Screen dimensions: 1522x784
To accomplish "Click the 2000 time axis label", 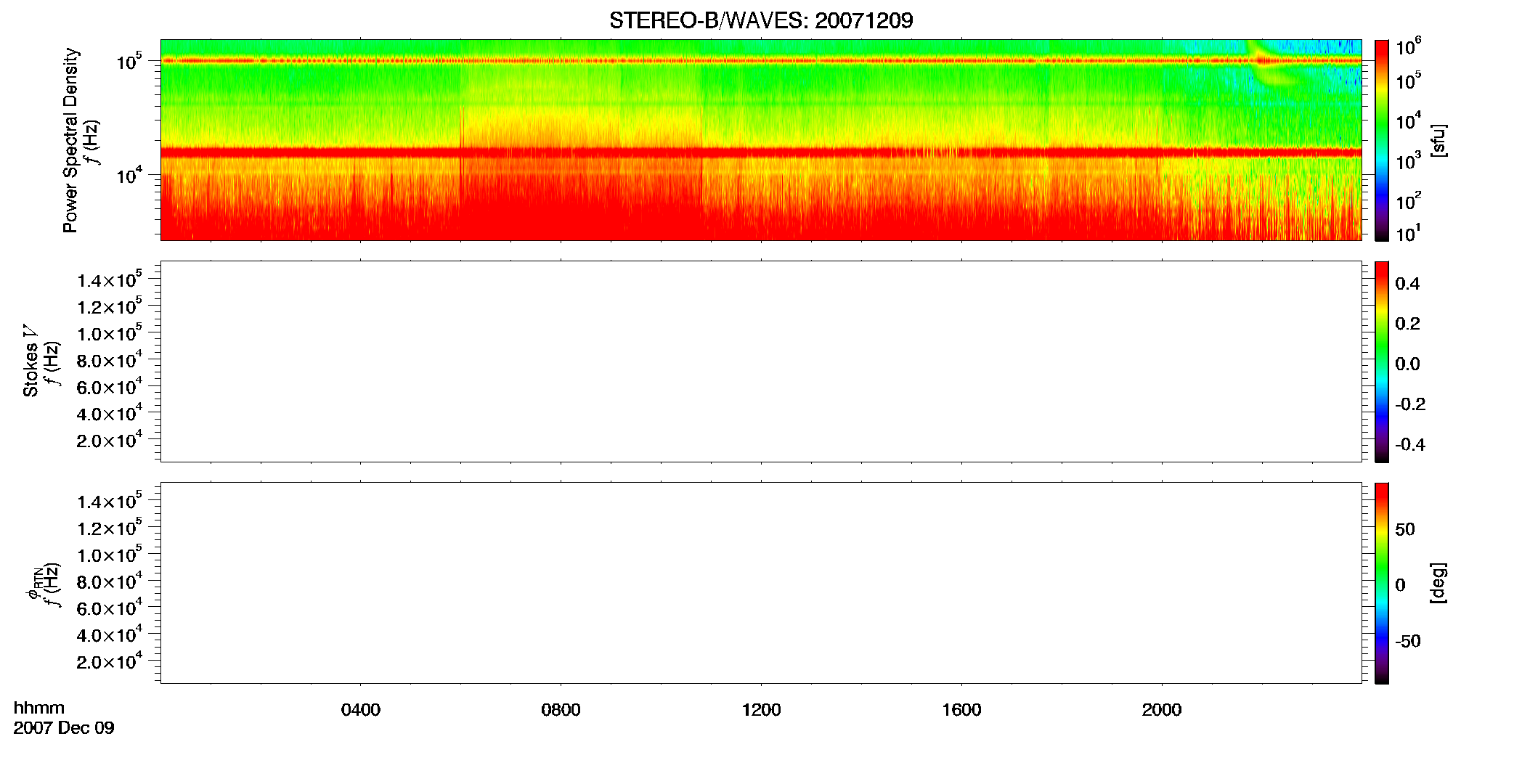I will [x=1162, y=710].
